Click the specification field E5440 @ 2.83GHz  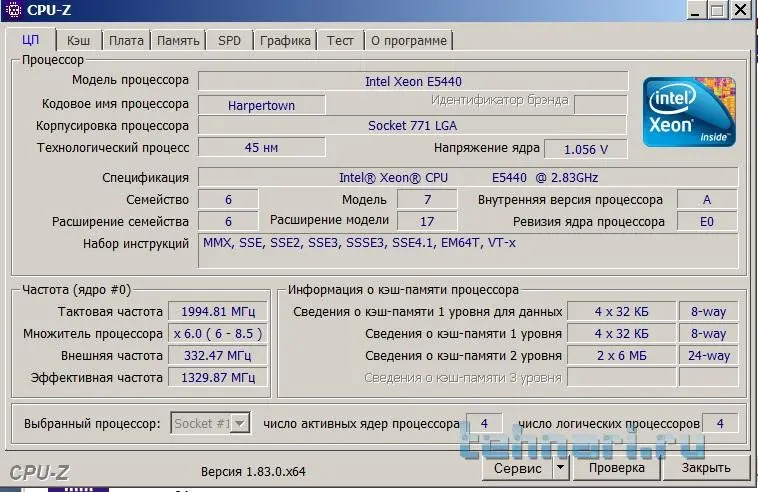[x=468, y=177]
